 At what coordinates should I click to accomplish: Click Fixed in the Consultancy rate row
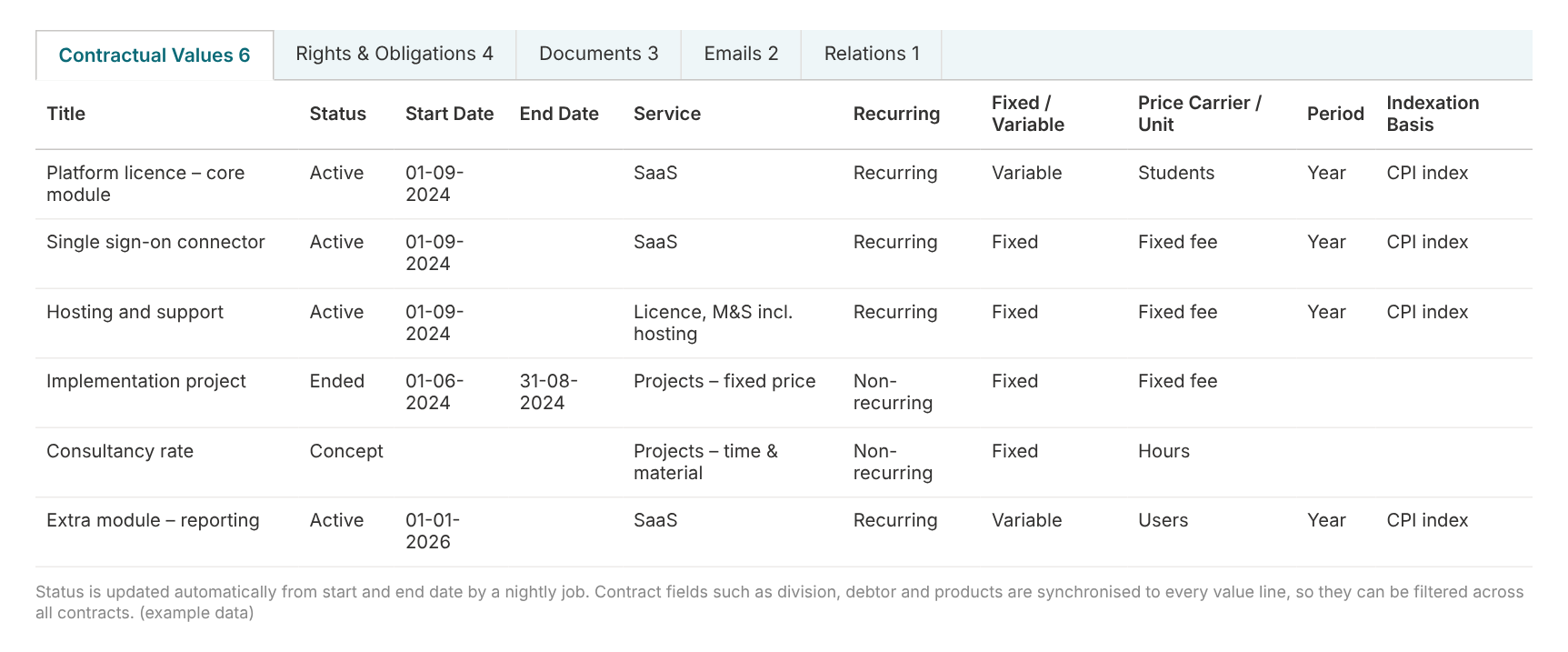click(1014, 451)
